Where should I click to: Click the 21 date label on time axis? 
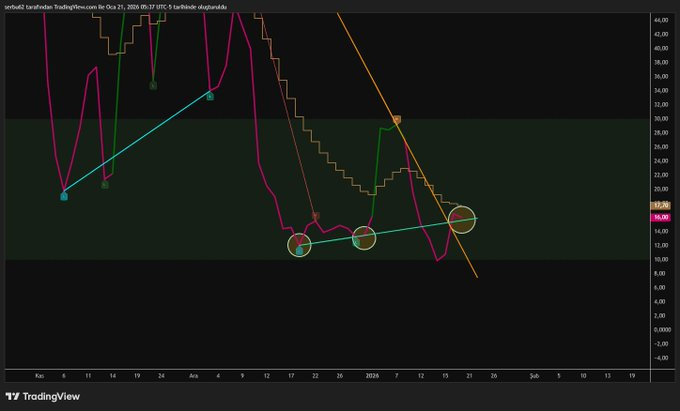click(x=469, y=376)
